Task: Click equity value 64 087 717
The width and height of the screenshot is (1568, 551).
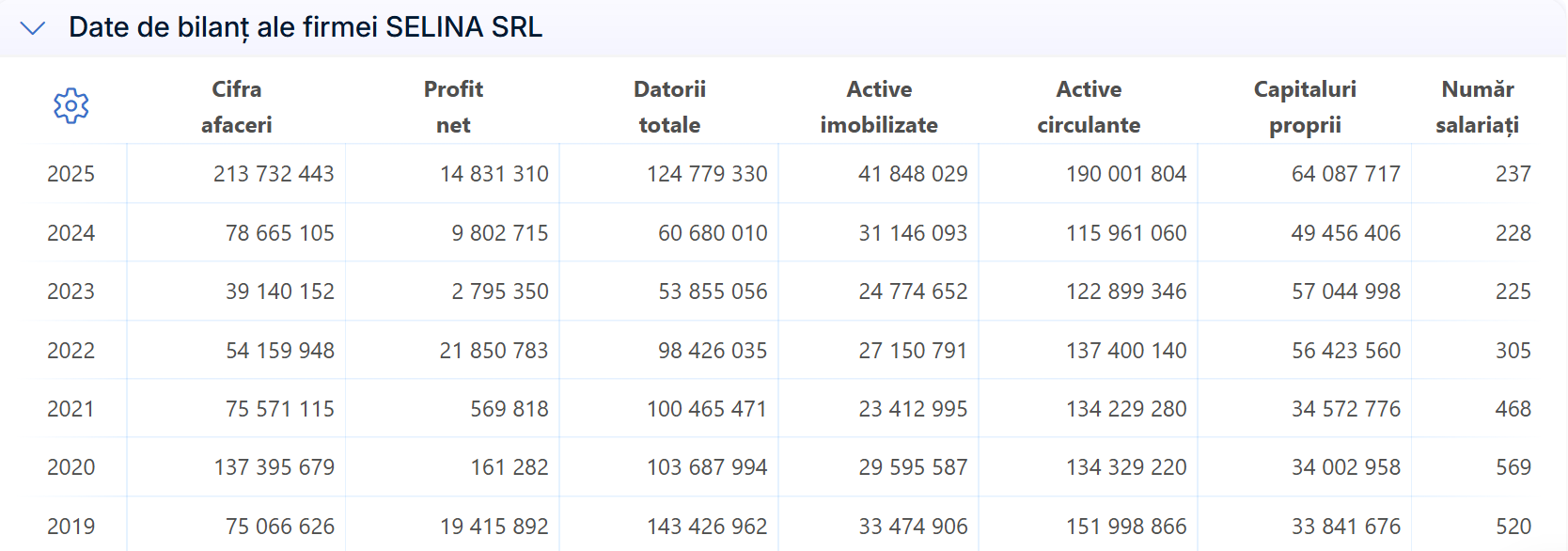Action: (x=1346, y=174)
